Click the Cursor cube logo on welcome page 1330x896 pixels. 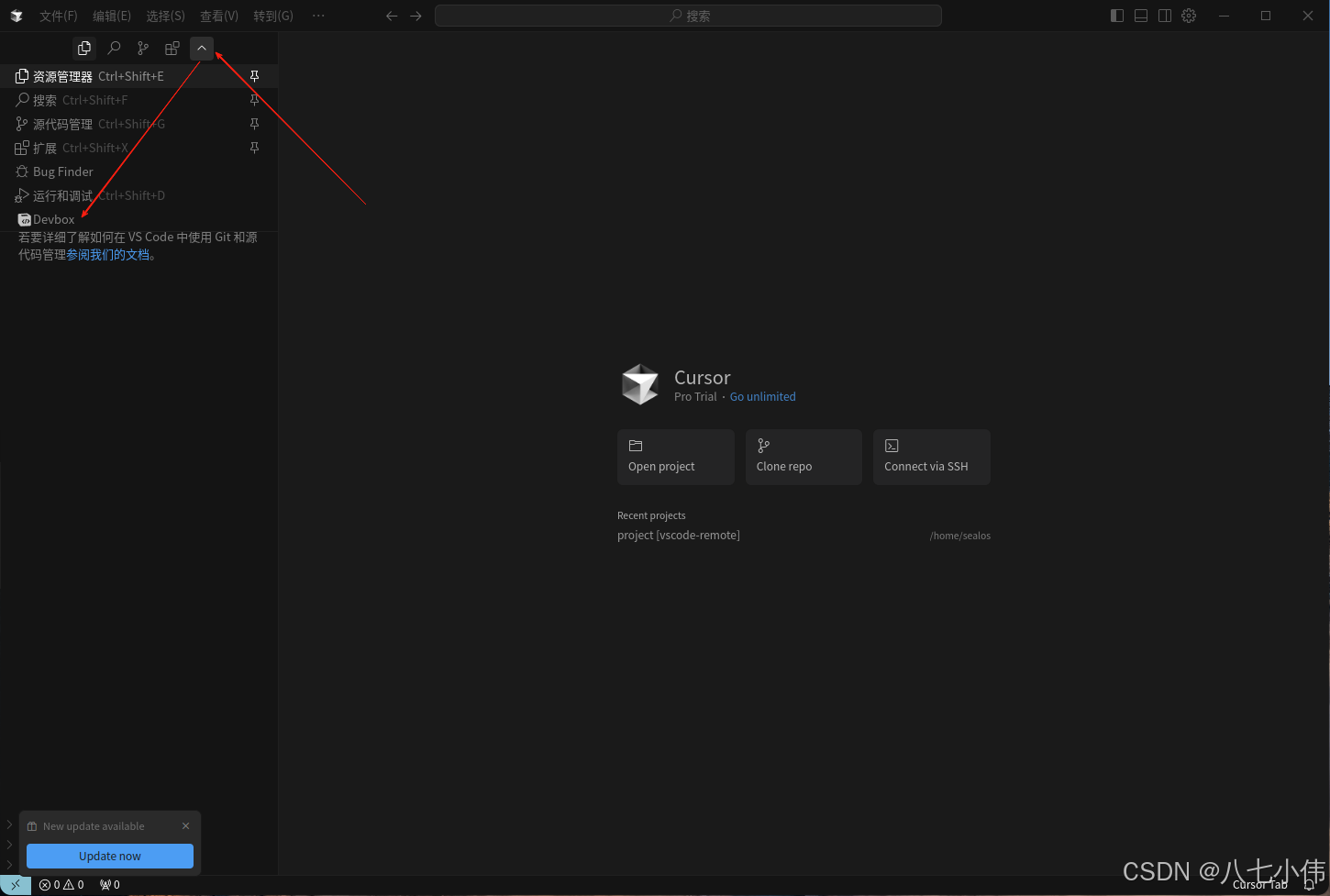[640, 384]
